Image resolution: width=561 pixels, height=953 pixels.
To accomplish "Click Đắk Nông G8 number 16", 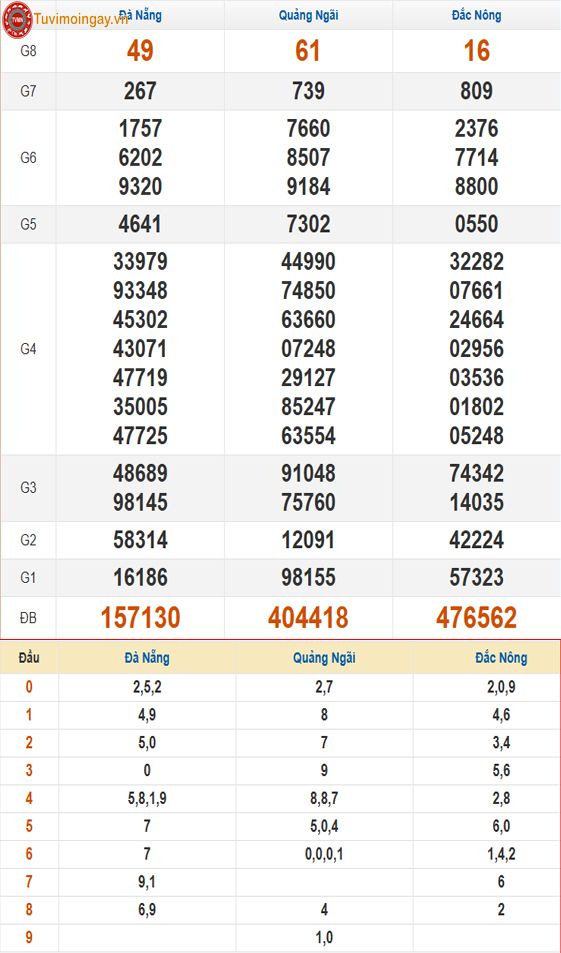I will [x=477, y=51].
